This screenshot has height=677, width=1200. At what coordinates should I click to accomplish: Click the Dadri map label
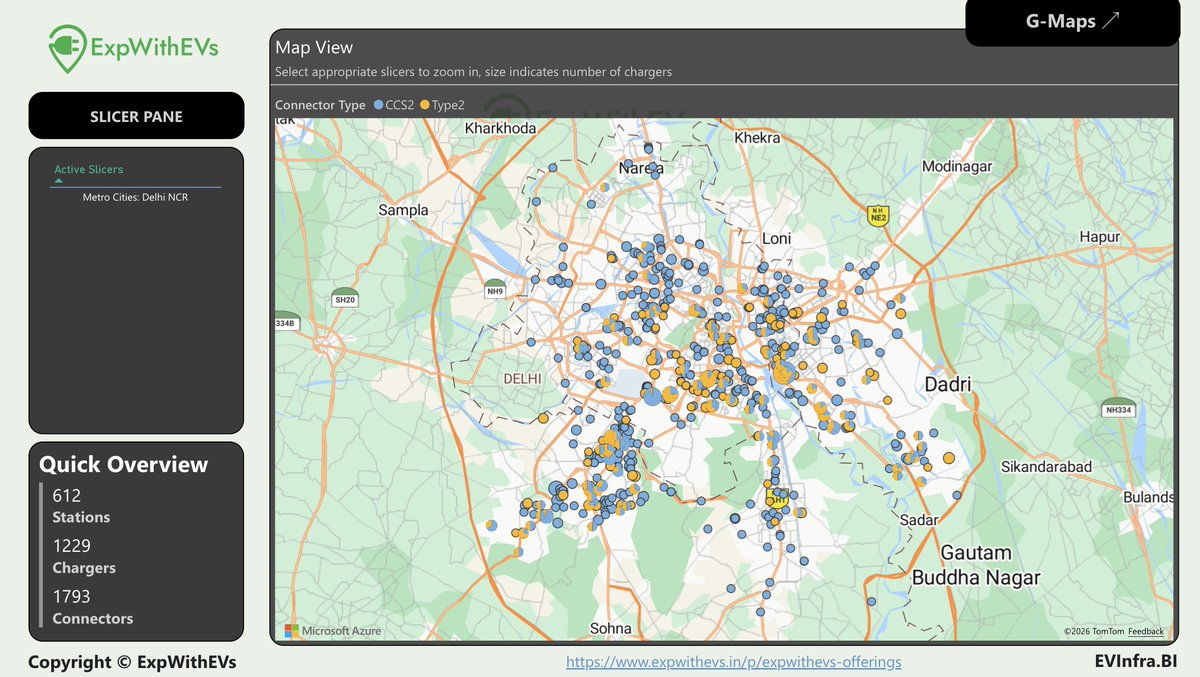[x=948, y=385]
